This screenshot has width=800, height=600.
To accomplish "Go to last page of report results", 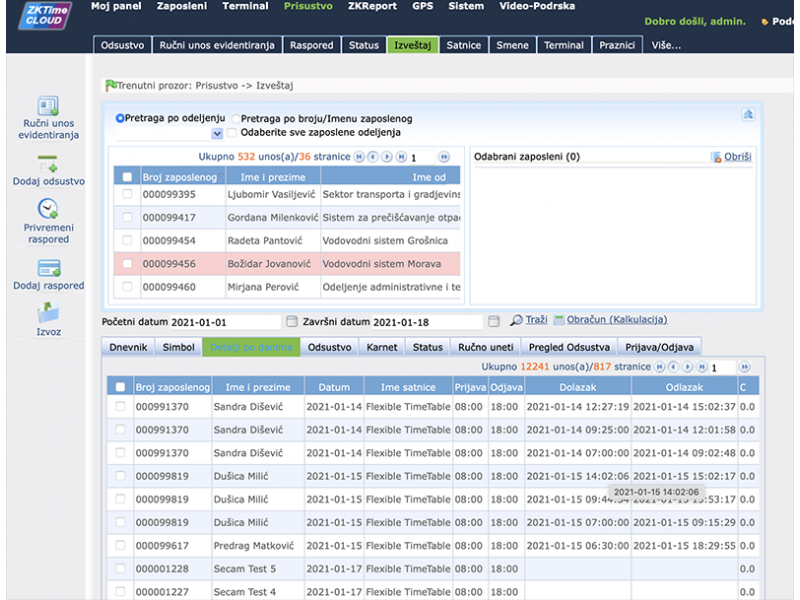I will coord(702,367).
